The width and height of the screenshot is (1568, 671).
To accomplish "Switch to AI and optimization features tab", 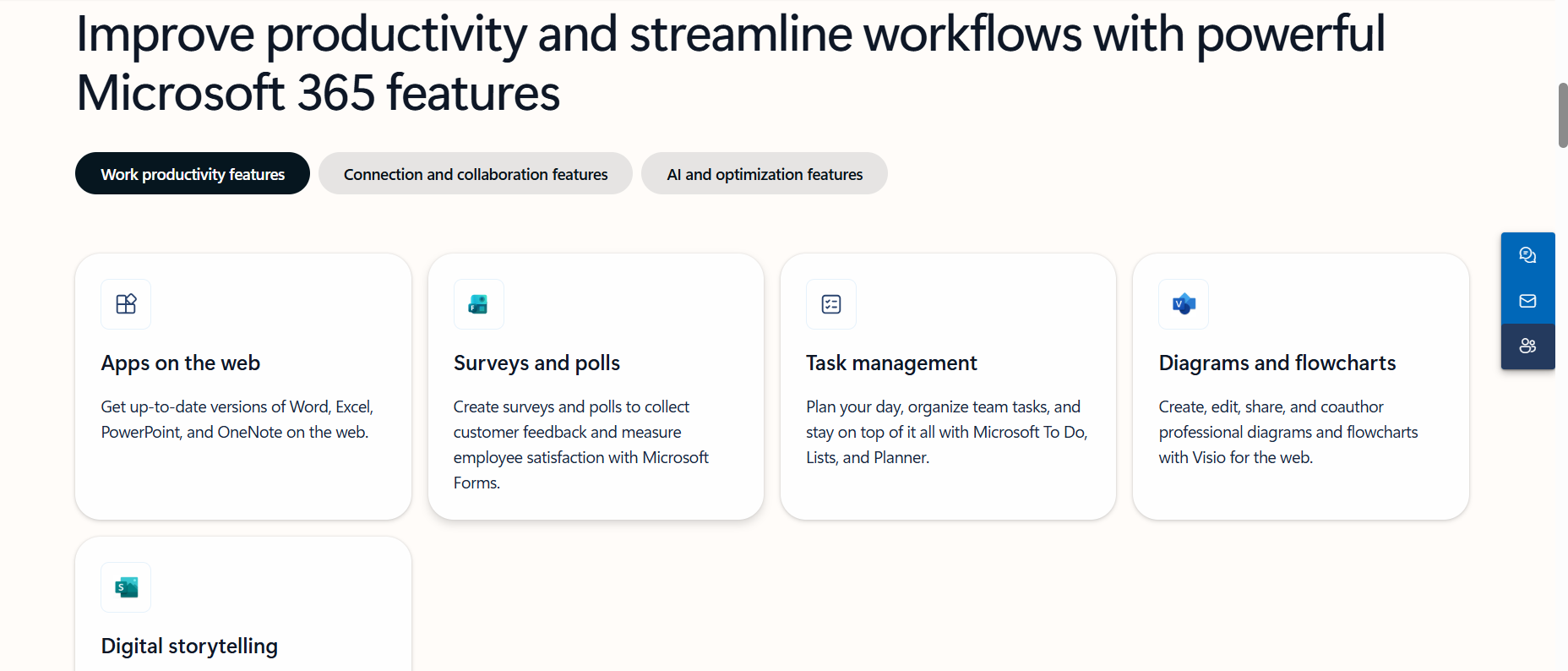I will pyautogui.click(x=765, y=173).
